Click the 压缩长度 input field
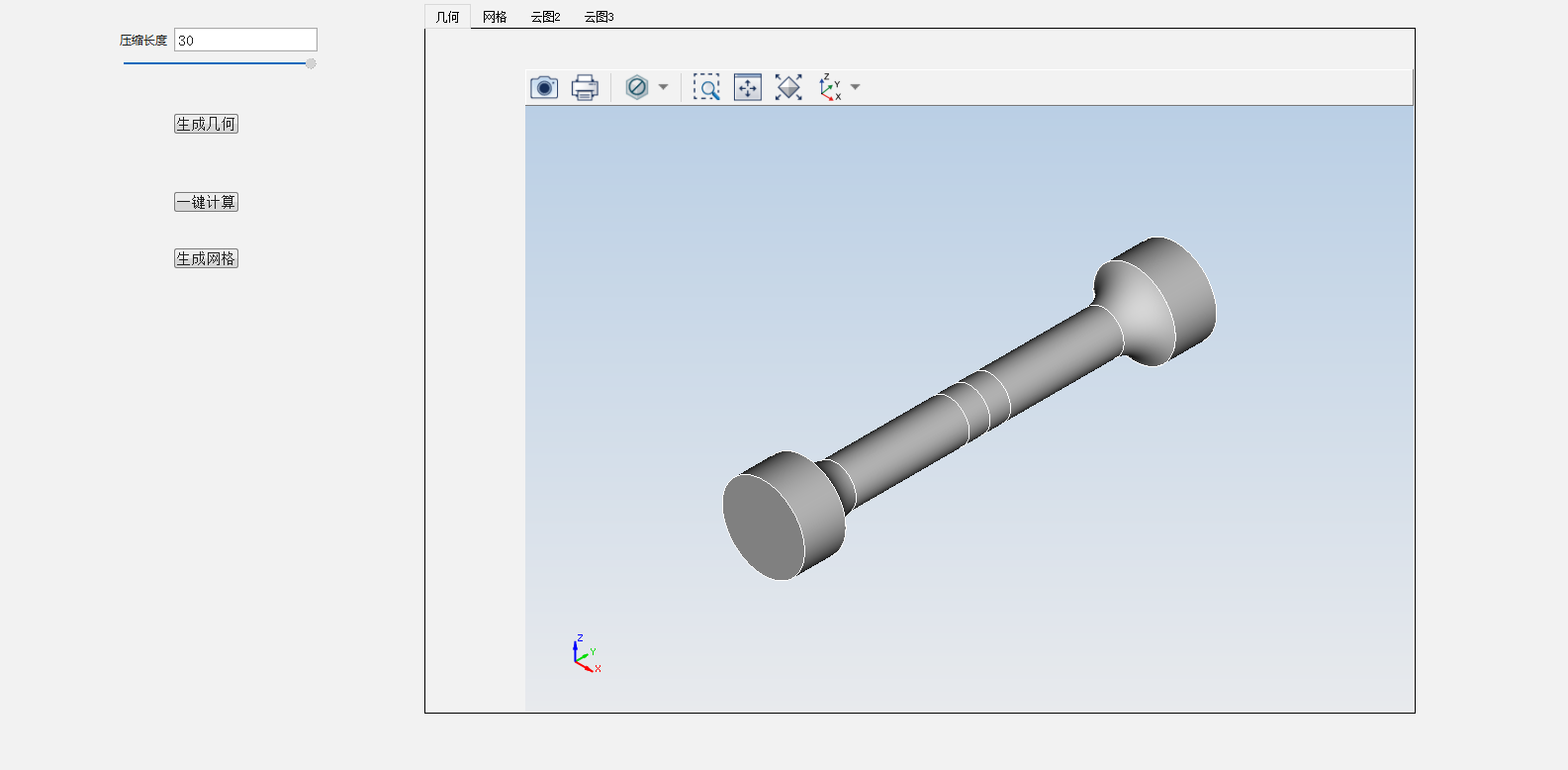 pos(245,40)
